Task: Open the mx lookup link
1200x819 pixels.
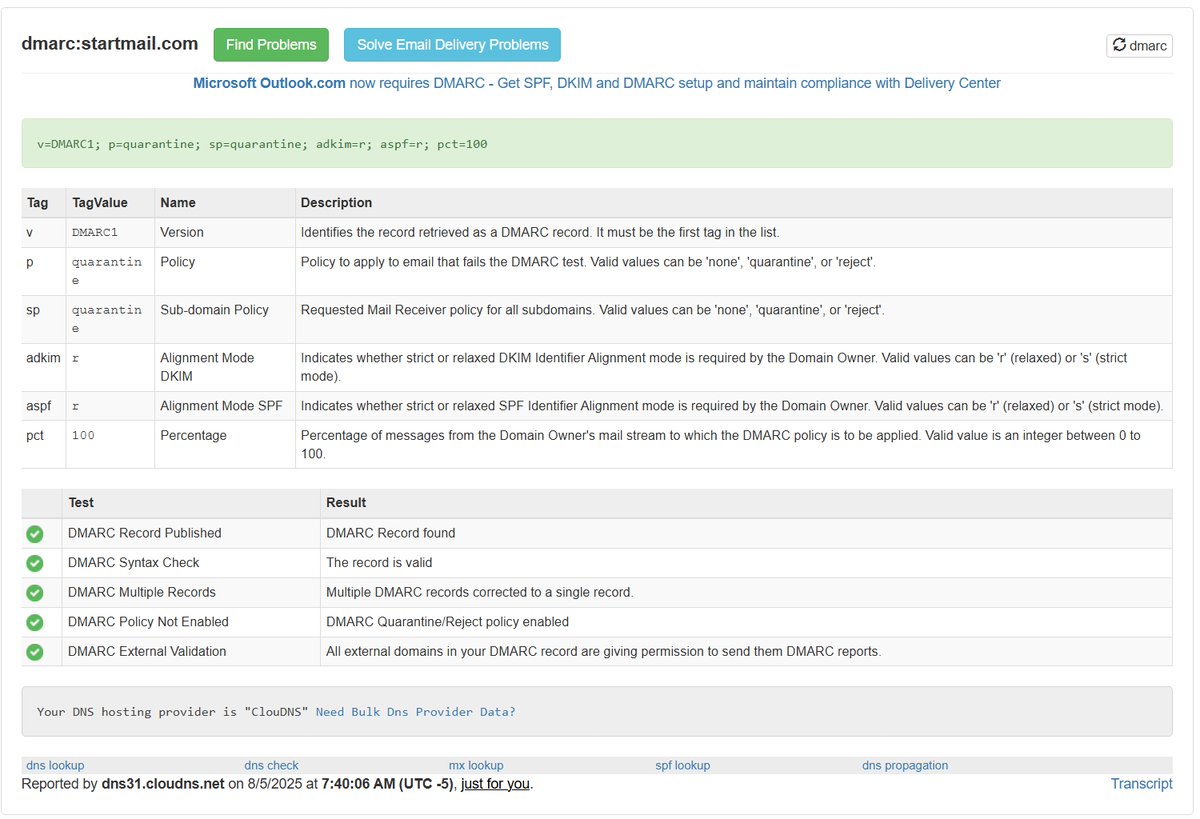Action: [x=476, y=765]
